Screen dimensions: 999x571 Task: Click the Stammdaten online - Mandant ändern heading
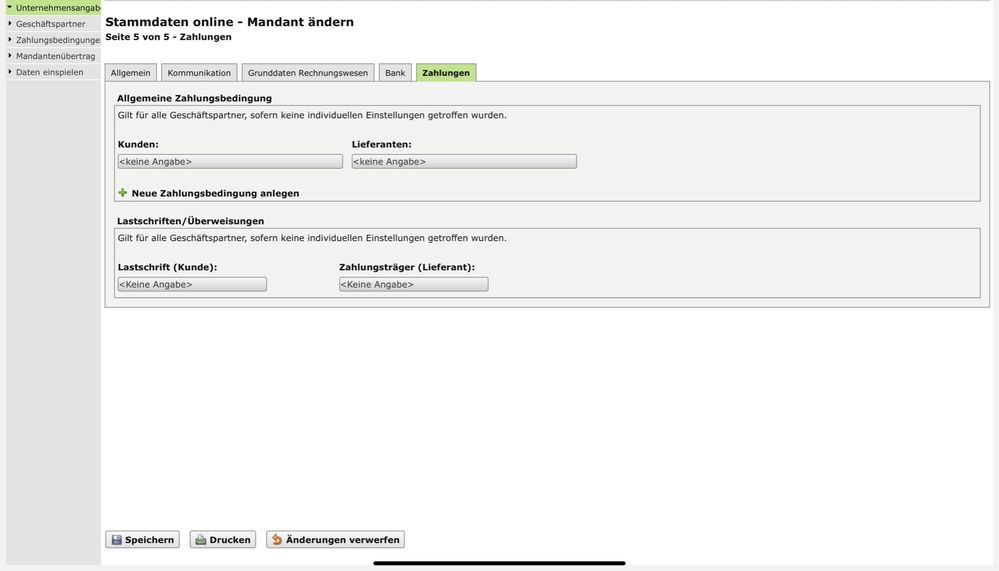pos(229,22)
